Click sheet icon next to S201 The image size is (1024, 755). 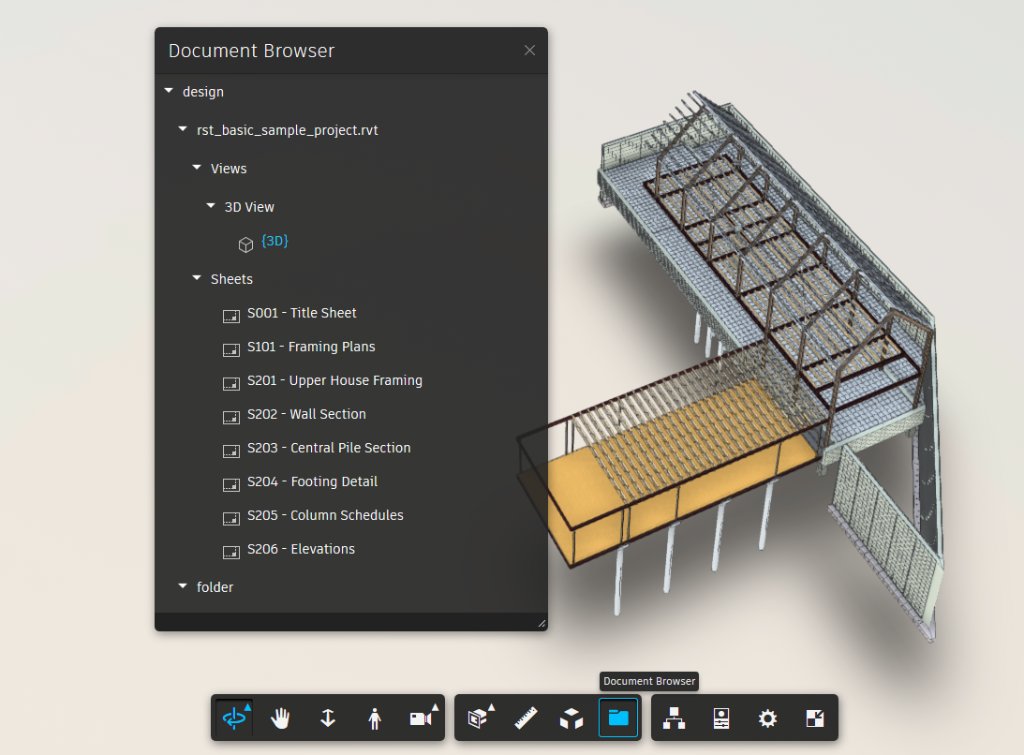coord(231,383)
